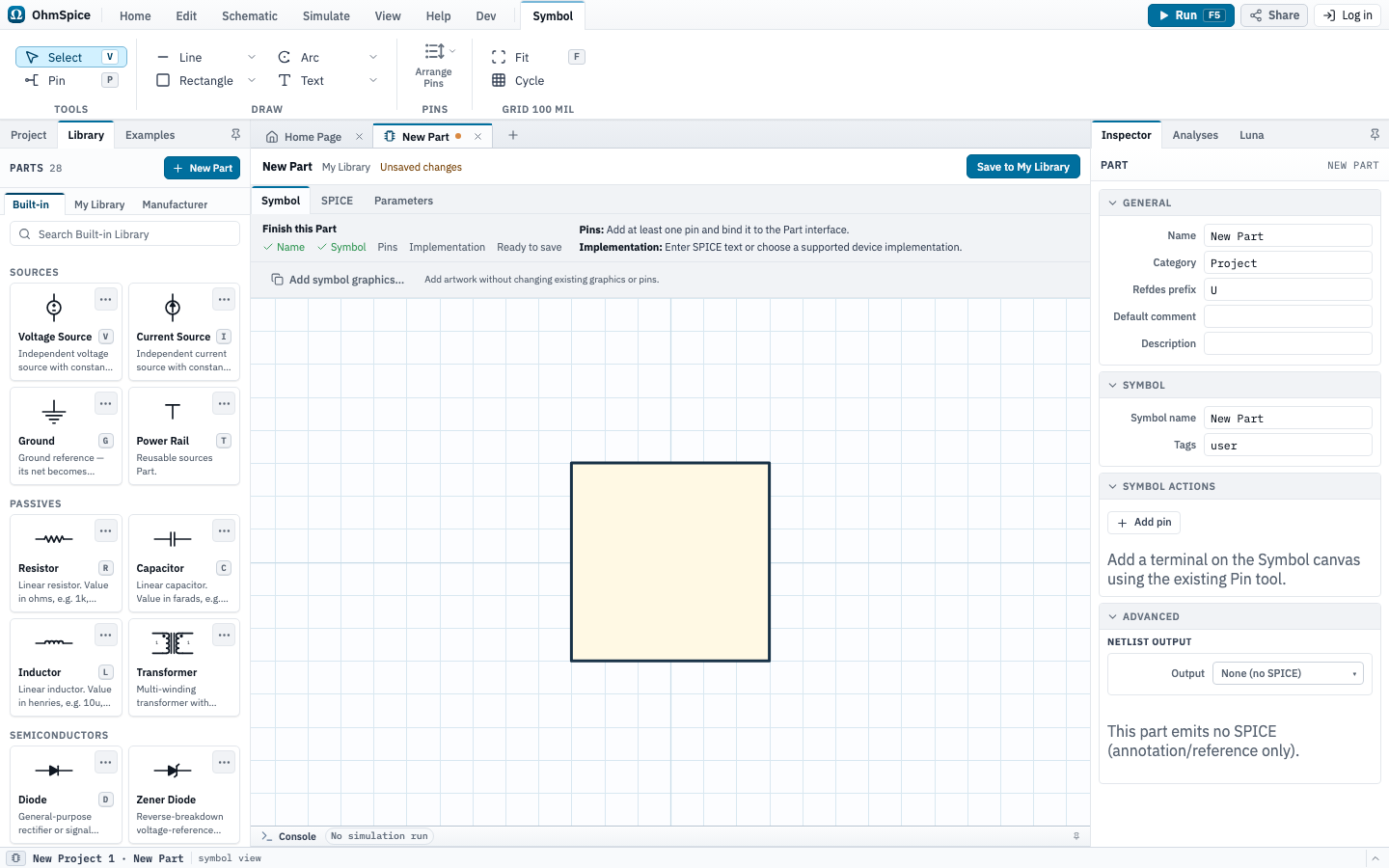Add the Zener Diode part
The width and height of the screenshot is (1389, 868).
(184, 795)
